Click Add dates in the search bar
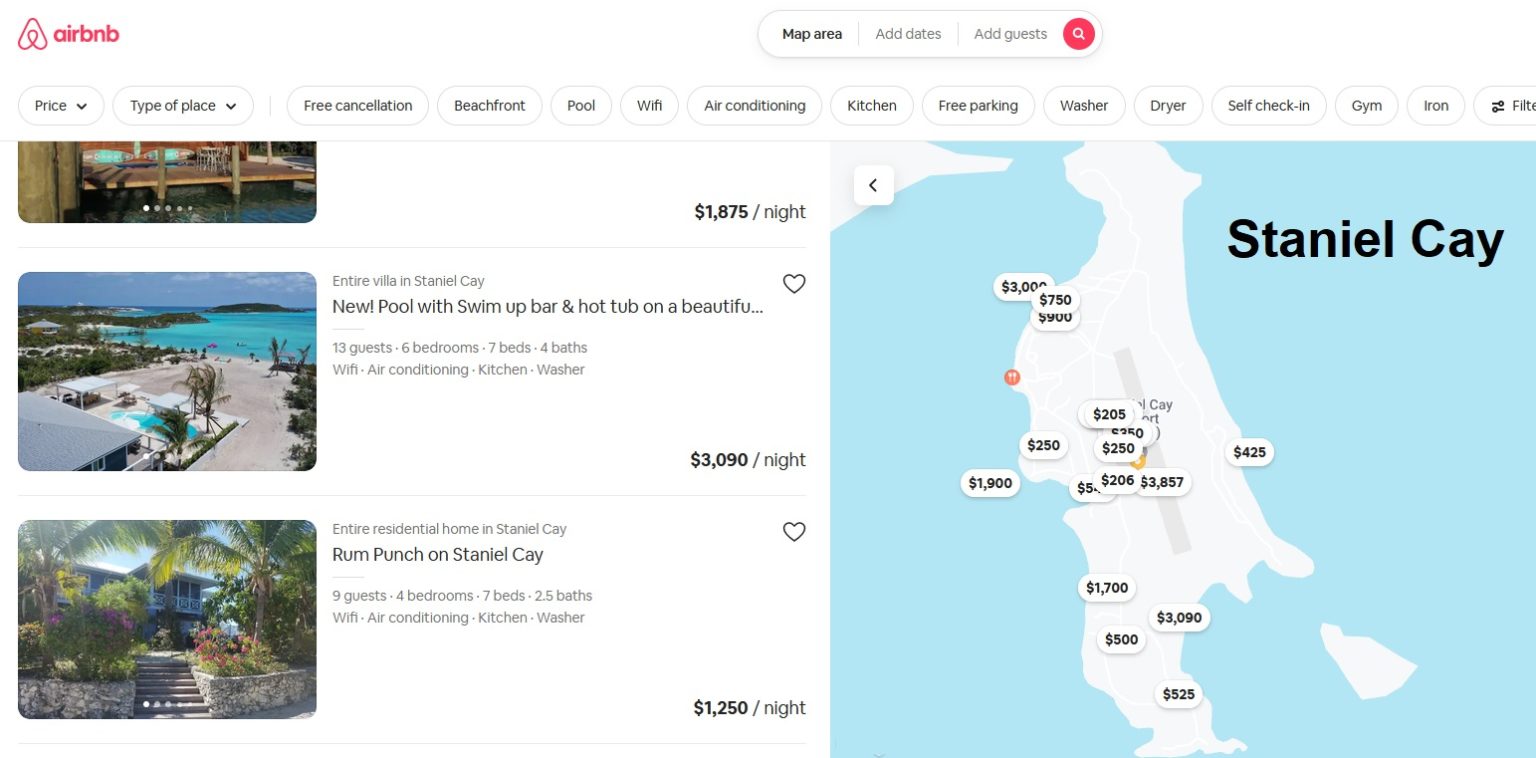 [x=907, y=33]
